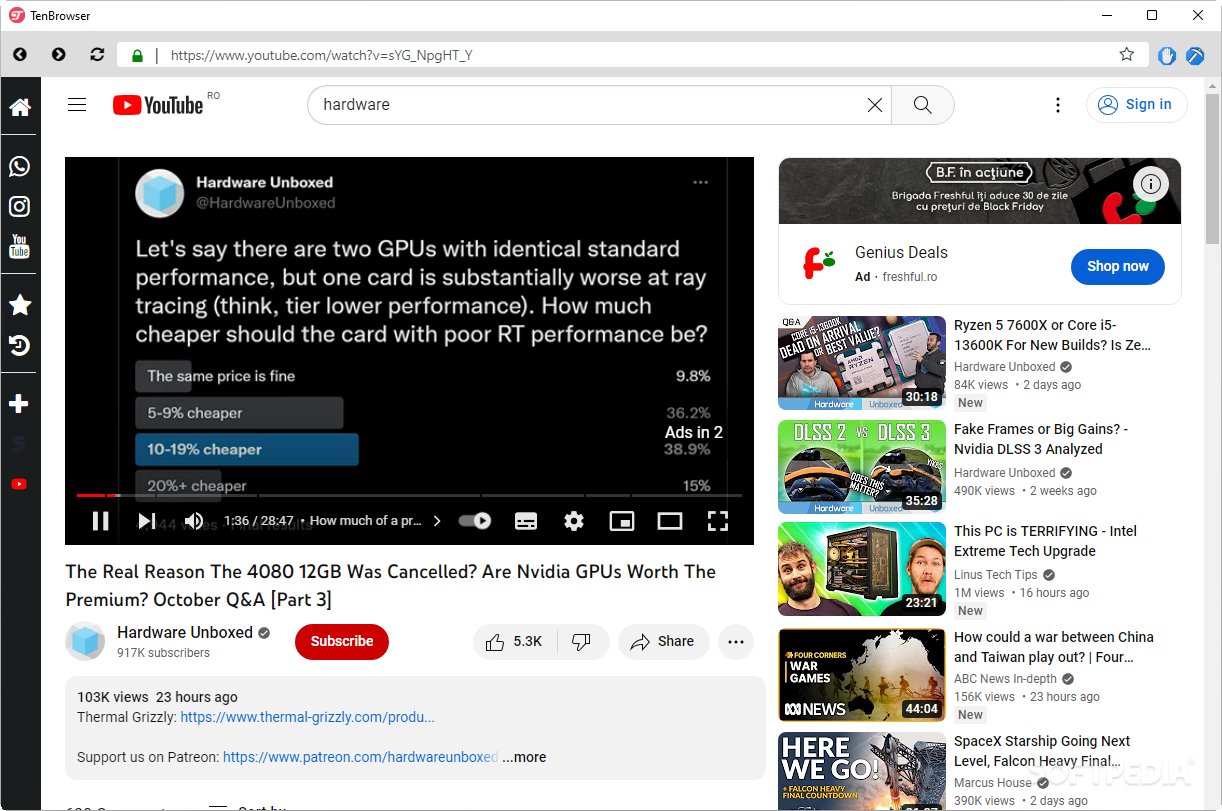1222x811 pixels.
Task: Go back with the browser back arrow
Action: [20, 54]
